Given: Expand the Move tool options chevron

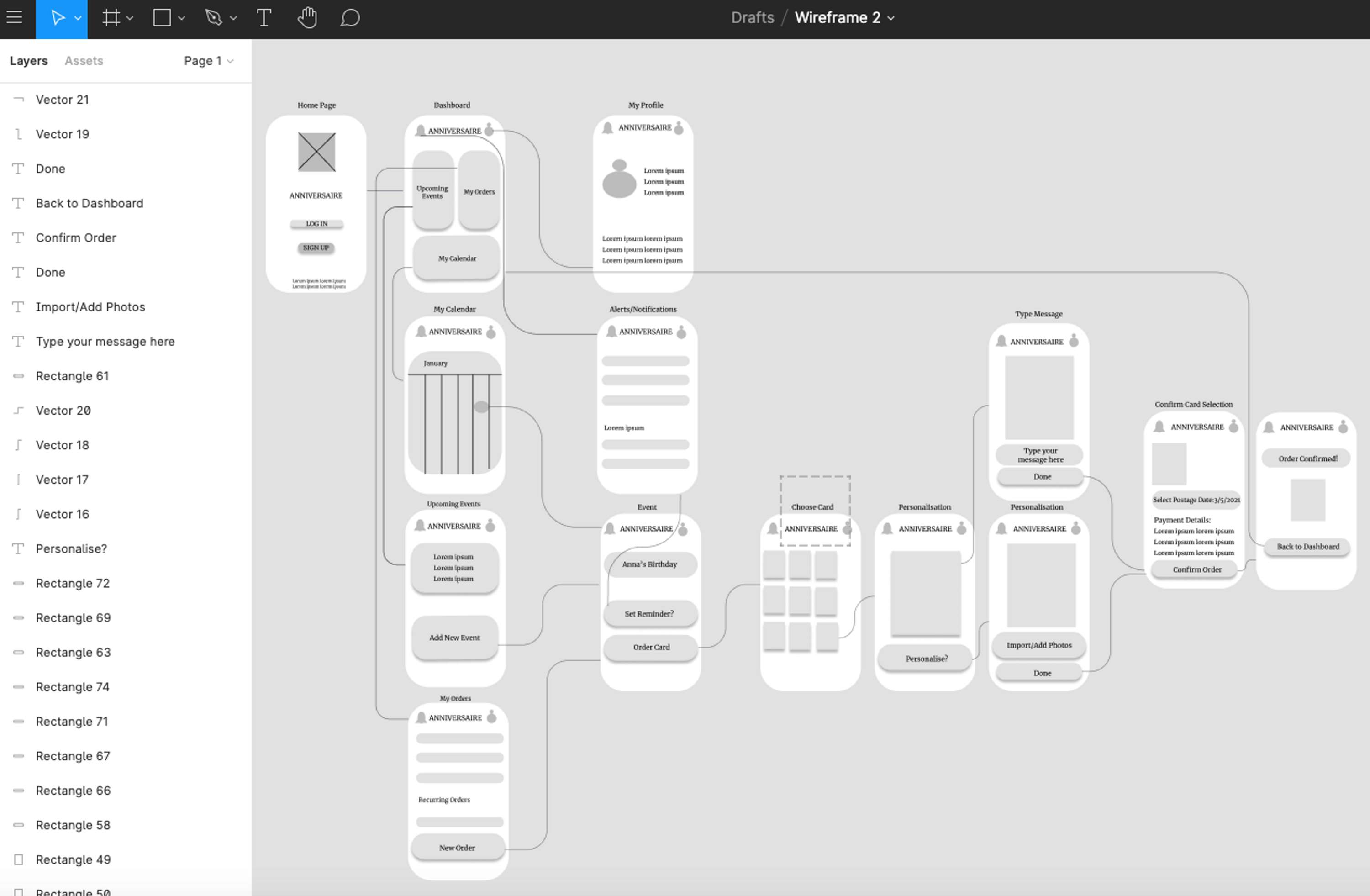Looking at the screenshot, I should point(78,18).
